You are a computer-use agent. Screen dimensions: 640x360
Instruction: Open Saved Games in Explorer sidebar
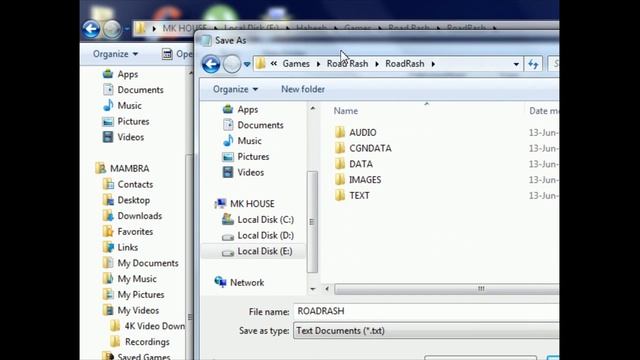click(x=136, y=356)
